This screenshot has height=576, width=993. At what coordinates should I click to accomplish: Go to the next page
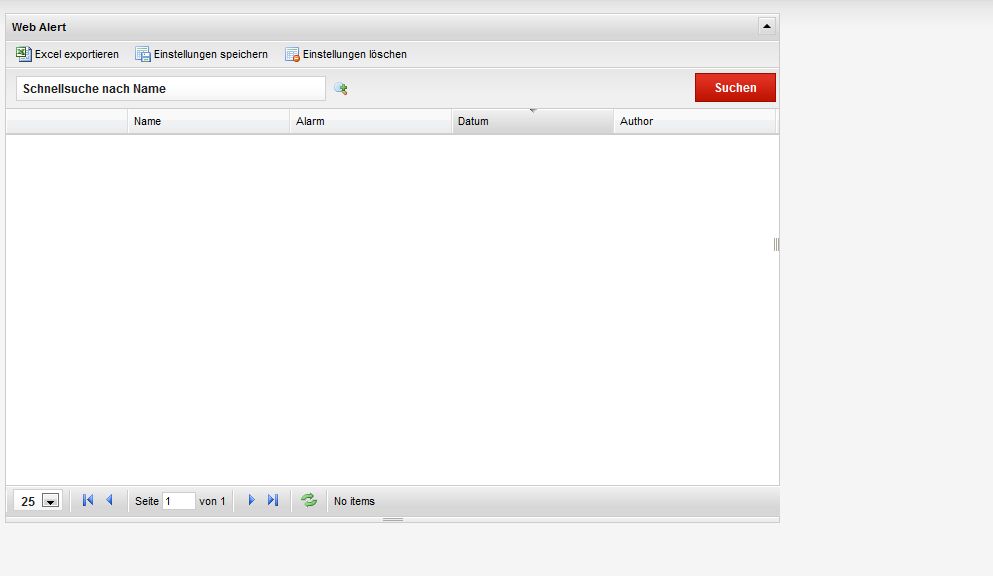(x=251, y=500)
